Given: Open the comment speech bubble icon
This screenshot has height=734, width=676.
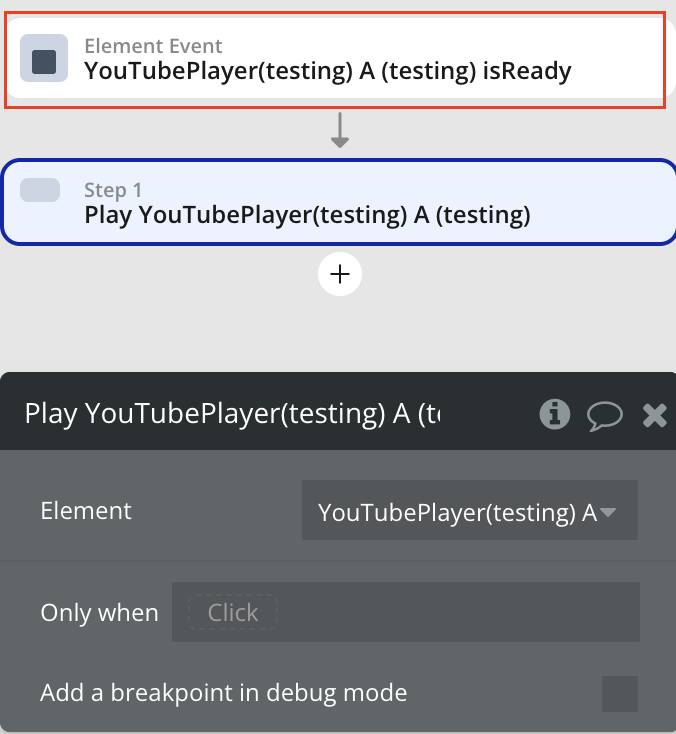Looking at the screenshot, I should (x=604, y=414).
